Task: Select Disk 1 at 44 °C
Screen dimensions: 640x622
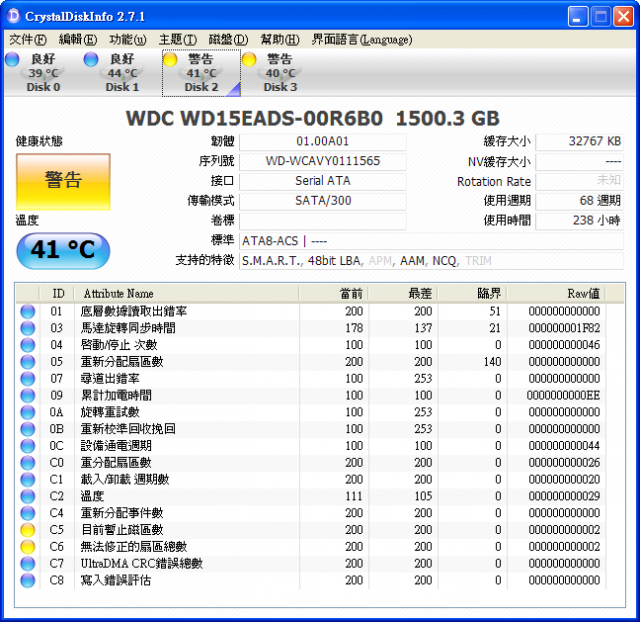Action: pos(122,73)
